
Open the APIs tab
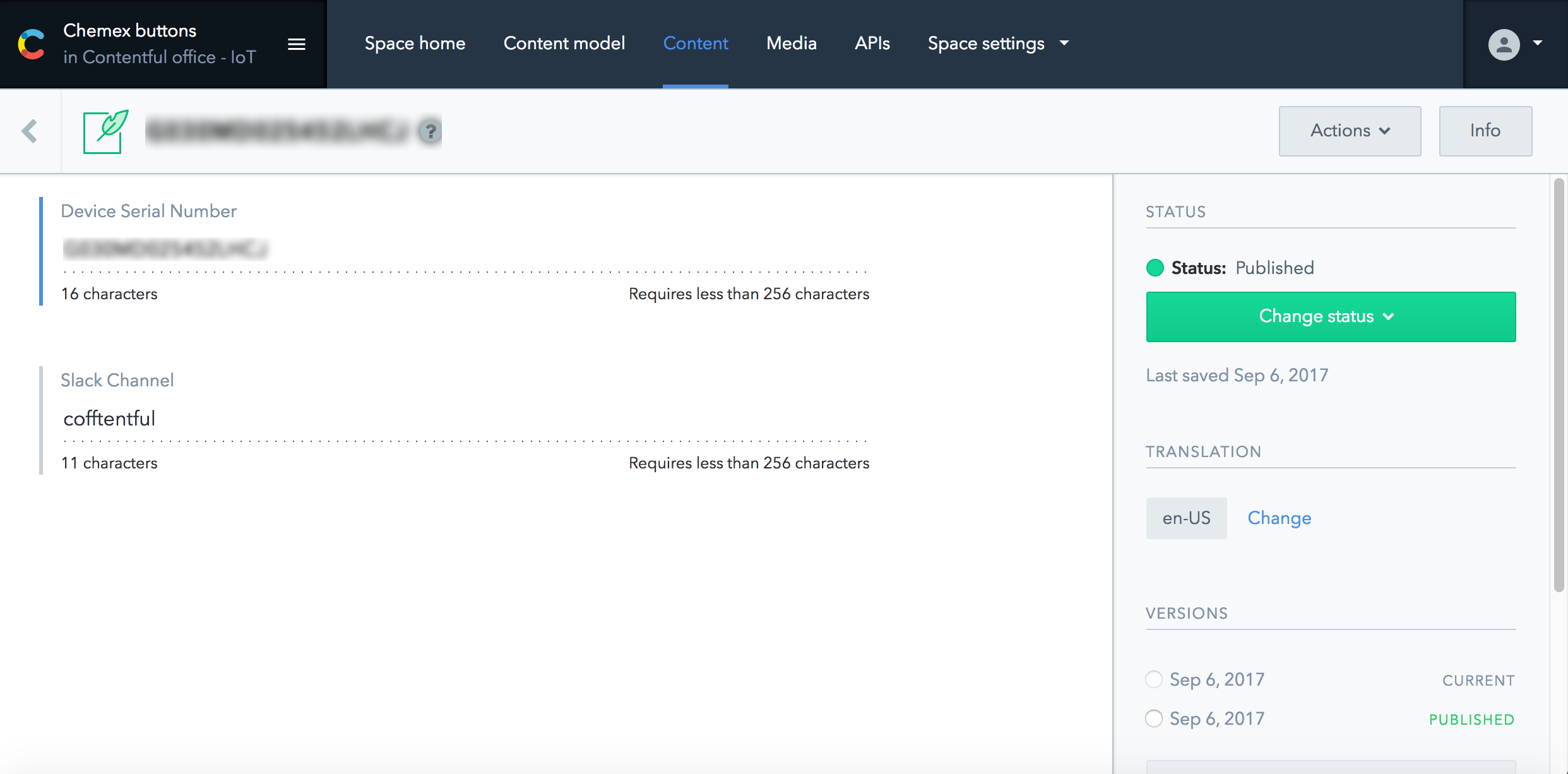(872, 43)
